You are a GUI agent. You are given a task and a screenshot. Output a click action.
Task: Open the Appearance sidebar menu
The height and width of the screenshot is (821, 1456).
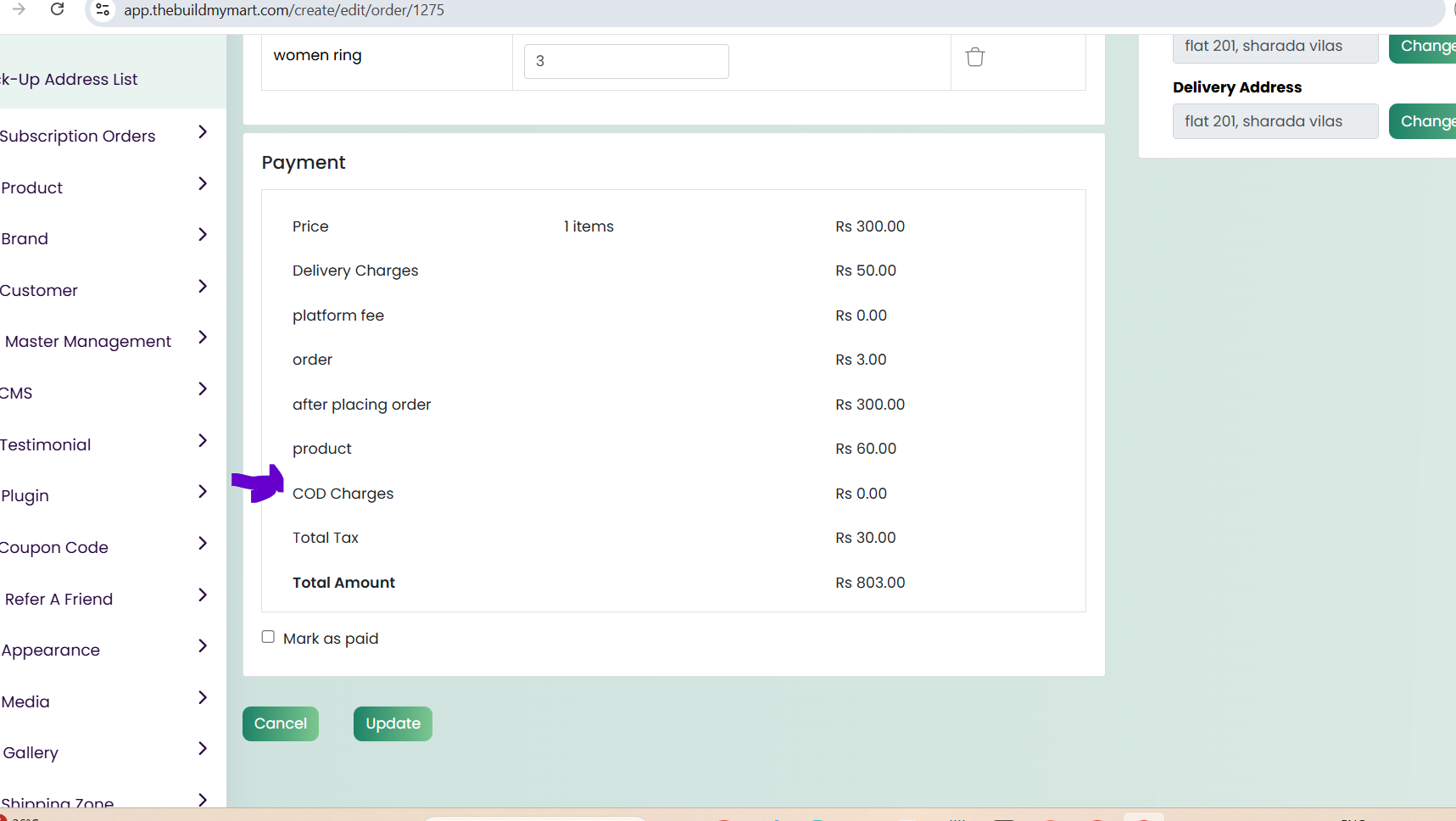tap(50, 651)
